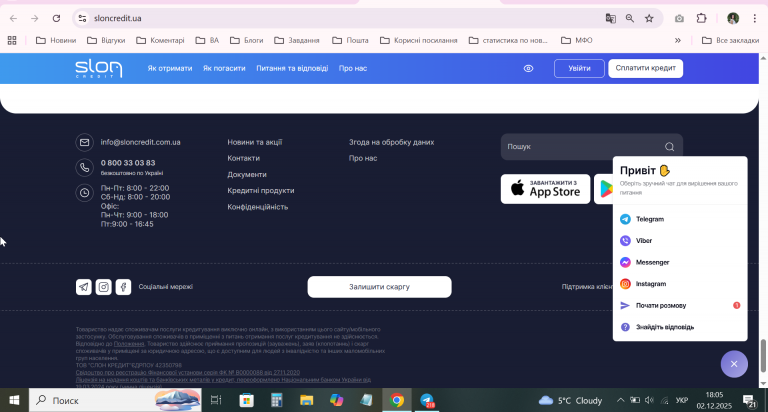
Task: Open the App Store download badge
Action: (x=545, y=189)
